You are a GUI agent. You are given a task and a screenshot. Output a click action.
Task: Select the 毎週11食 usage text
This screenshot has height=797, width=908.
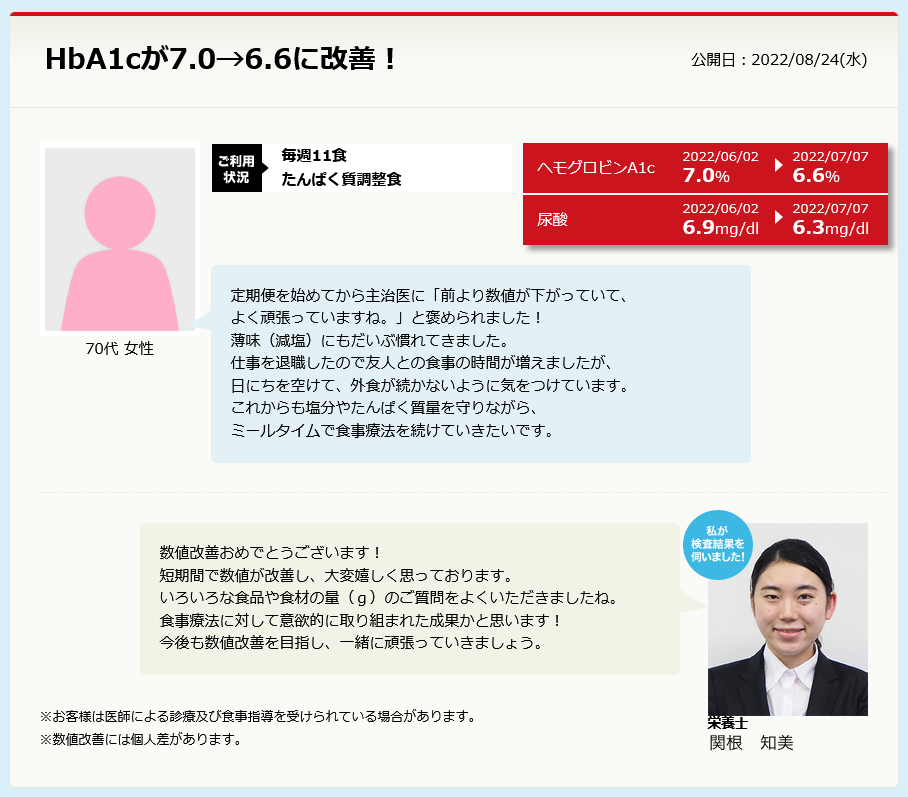pyautogui.click(x=314, y=155)
